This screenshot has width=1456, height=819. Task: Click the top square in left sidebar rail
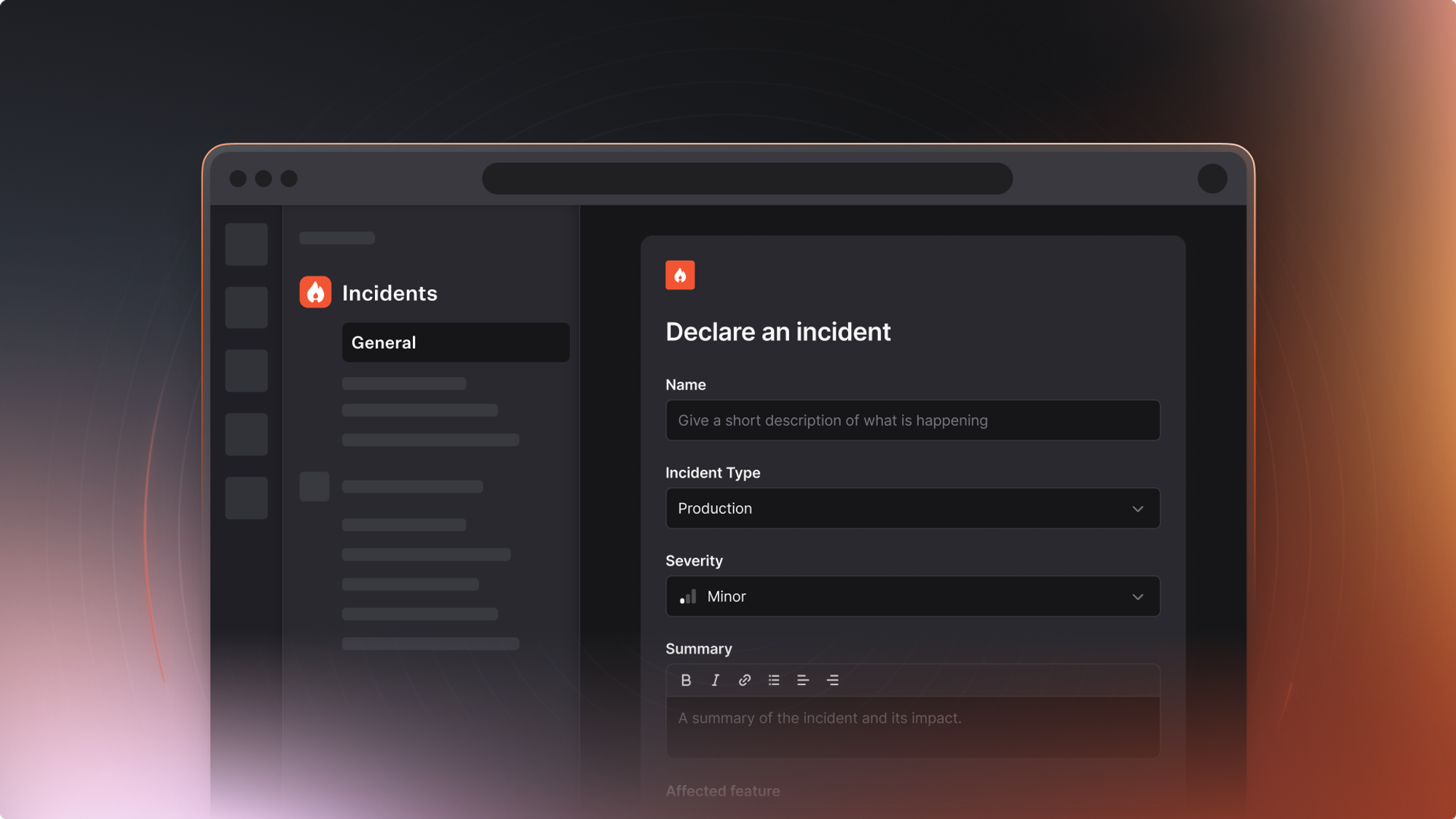[x=246, y=244]
